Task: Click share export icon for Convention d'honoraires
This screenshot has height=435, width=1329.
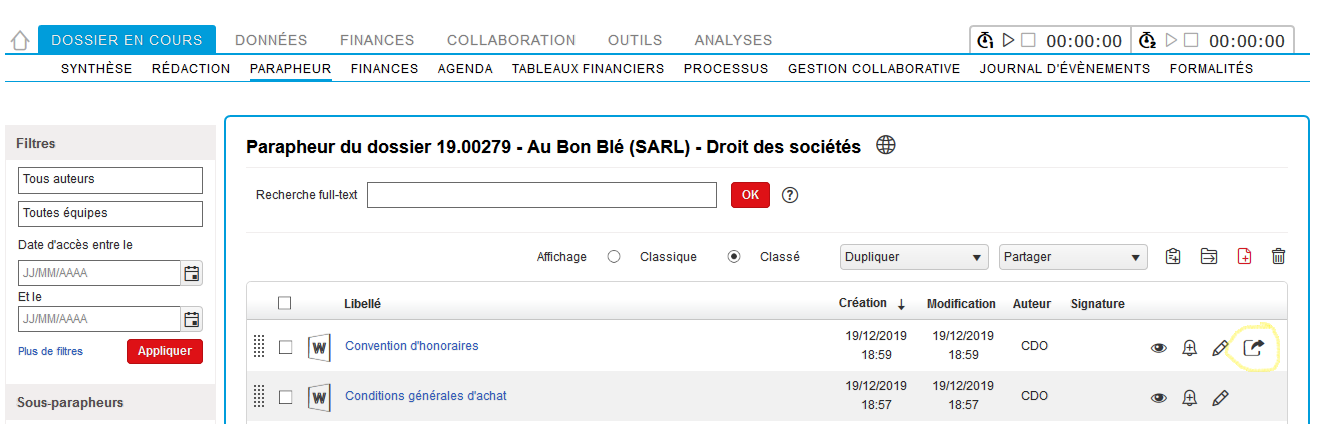Action: tap(1254, 347)
